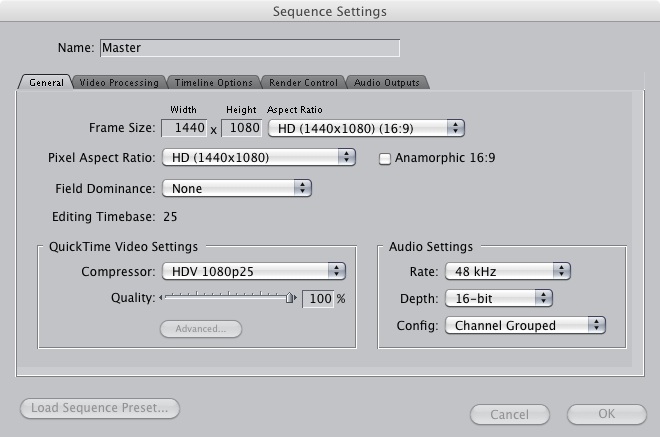
Task: Open the Aspect Ratio dropdown
Action: click(x=367, y=128)
